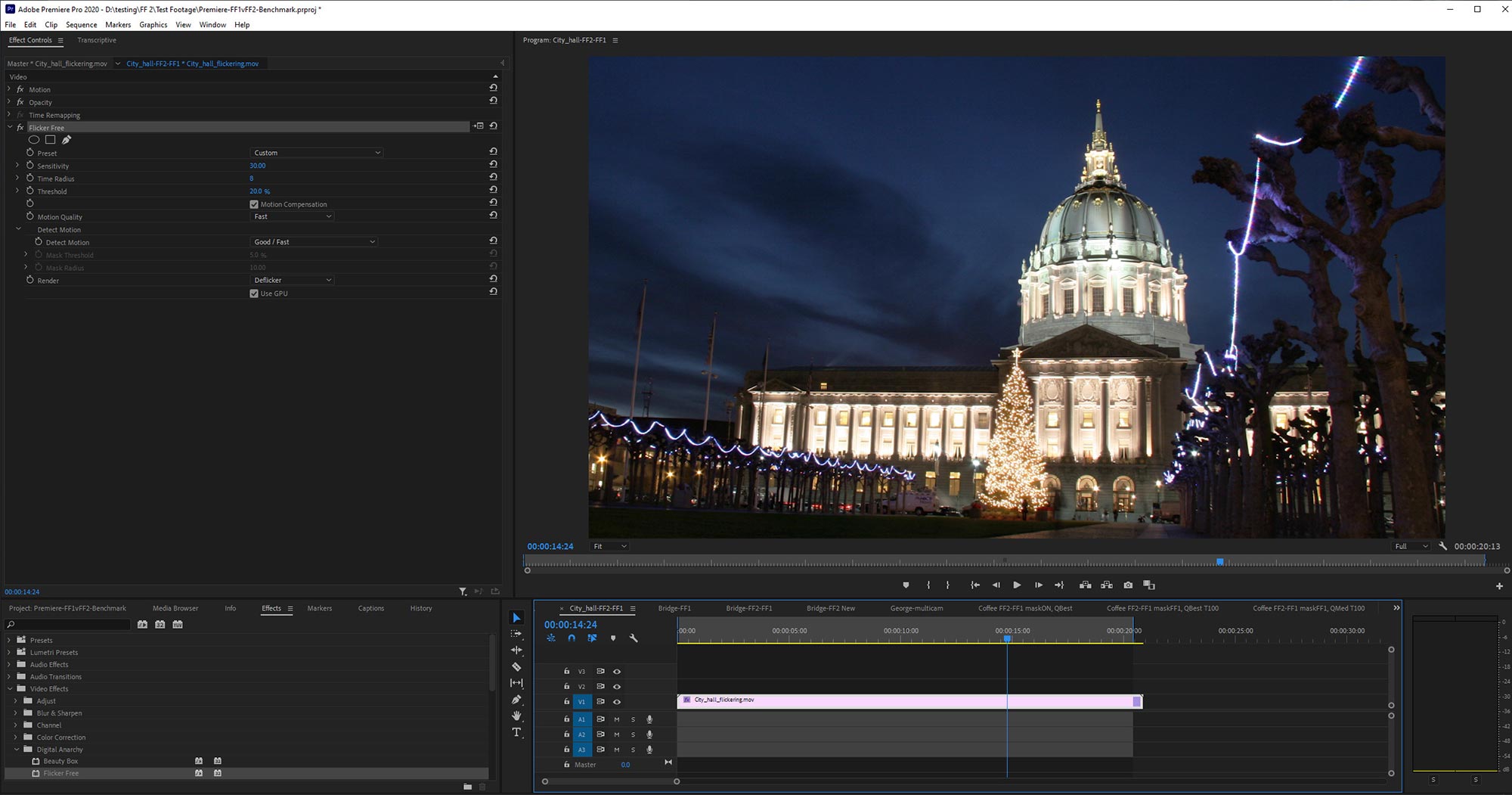Screen dimensions: 1512x795
Task: Open the Clip menu
Action: coord(51,25)
